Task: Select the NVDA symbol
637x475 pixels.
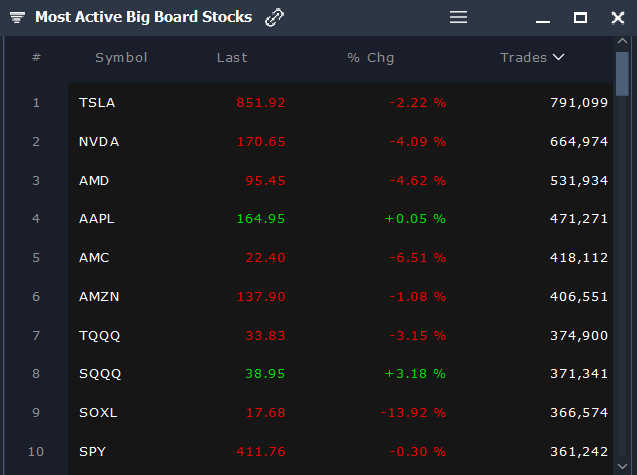Action: 99,142
